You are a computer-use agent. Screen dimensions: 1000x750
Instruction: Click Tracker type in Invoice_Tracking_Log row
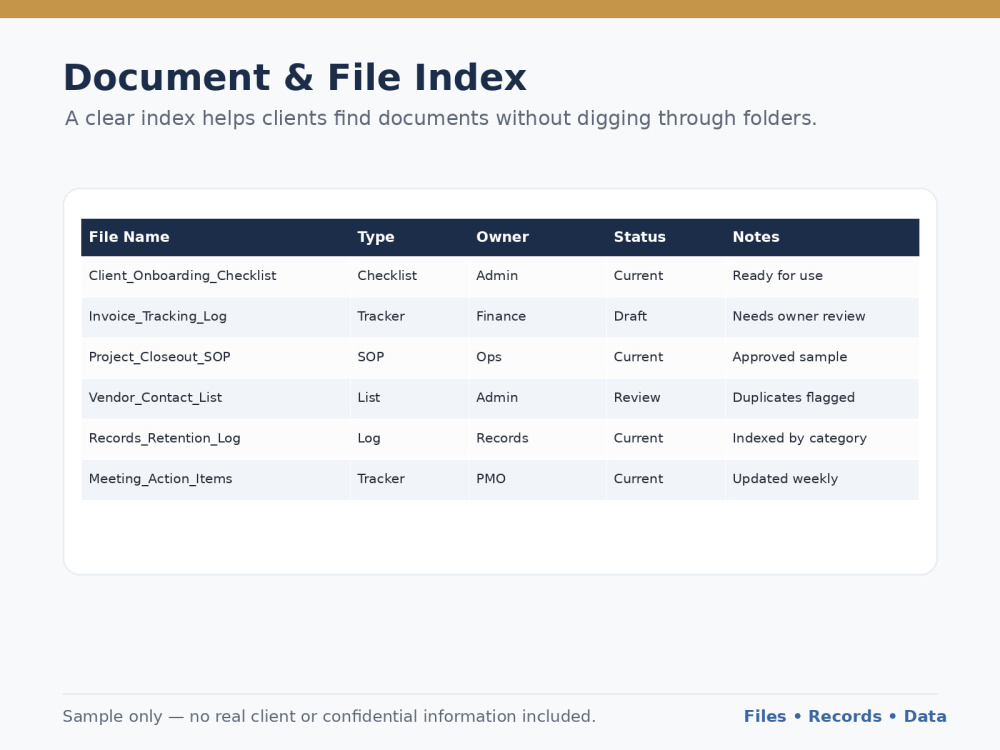point(381,316)
